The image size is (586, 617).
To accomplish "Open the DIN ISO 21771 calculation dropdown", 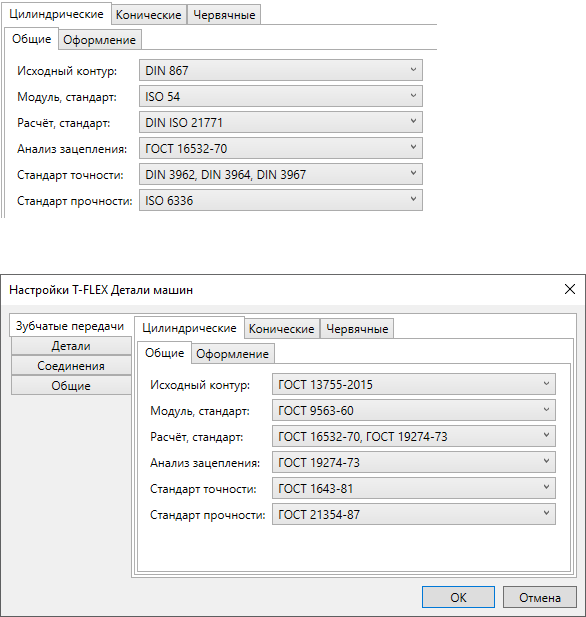I will click(x=281, y=122).
